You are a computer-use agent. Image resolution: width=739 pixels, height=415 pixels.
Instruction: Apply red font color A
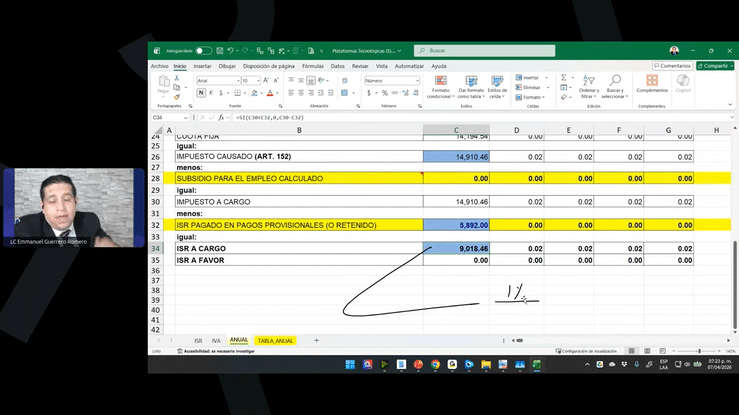click(270, 93)
